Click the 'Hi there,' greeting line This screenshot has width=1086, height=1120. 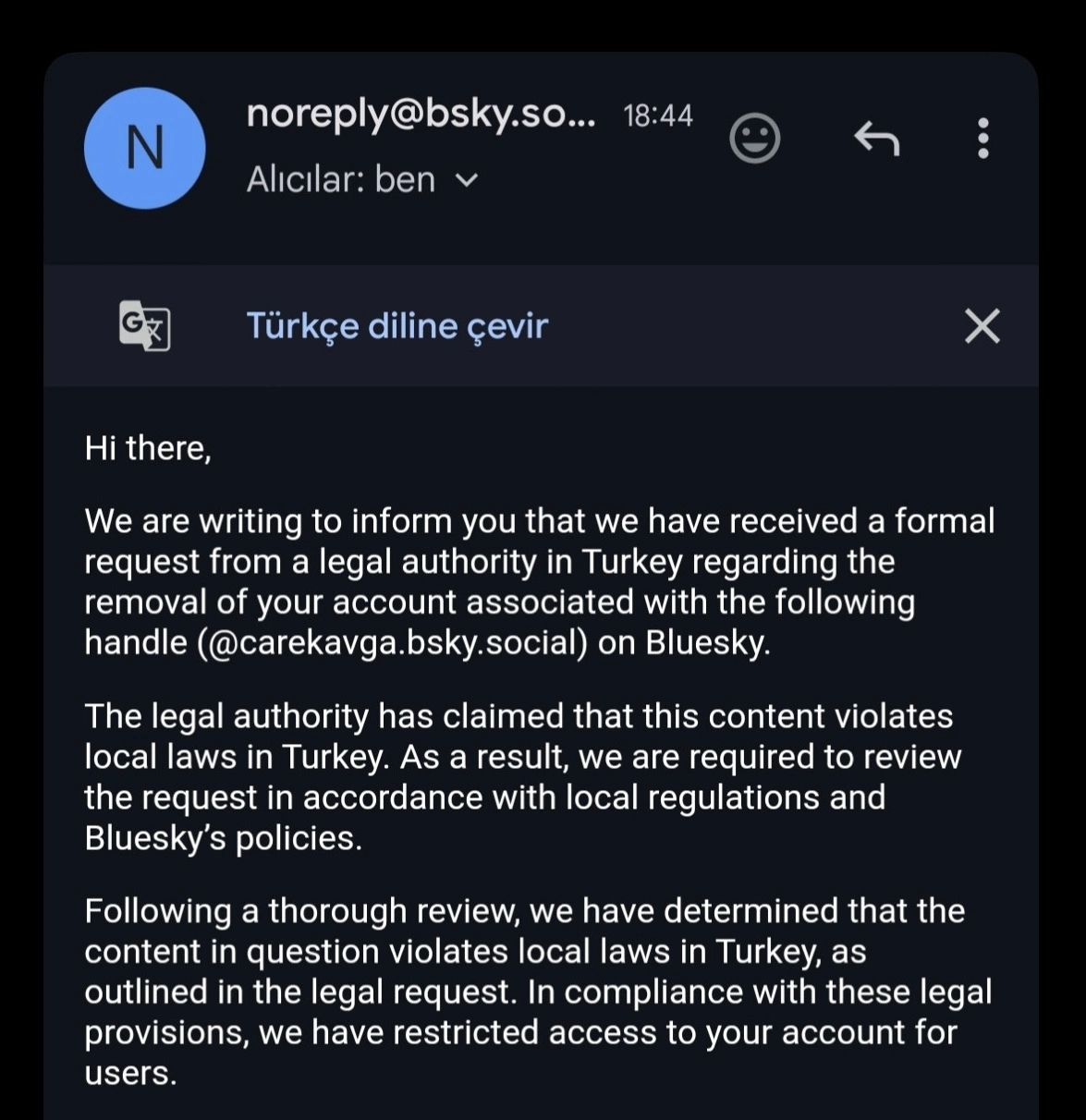(x=148, y=448)
